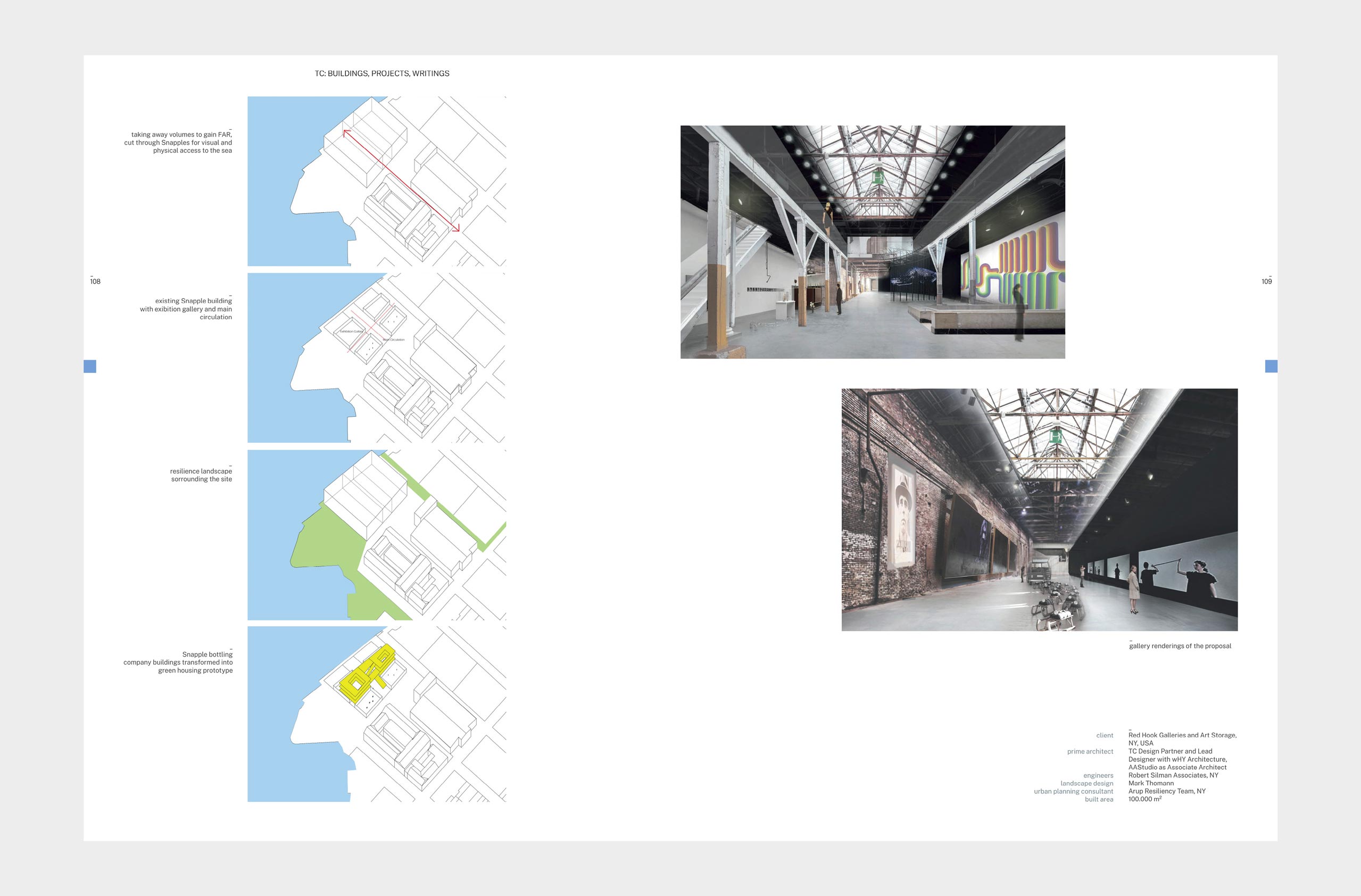Click the green resilience landscape diagram
The image size is (1361, 896).
pyautogui.click(x=376, y=535)
